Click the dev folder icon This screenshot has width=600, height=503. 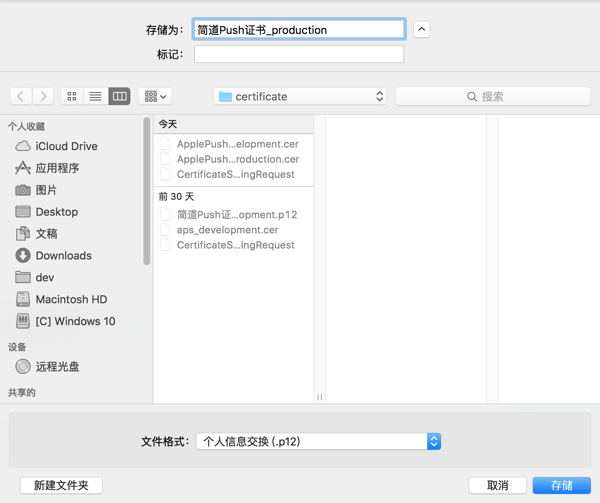pyautogui.click(x=23, y=277)
